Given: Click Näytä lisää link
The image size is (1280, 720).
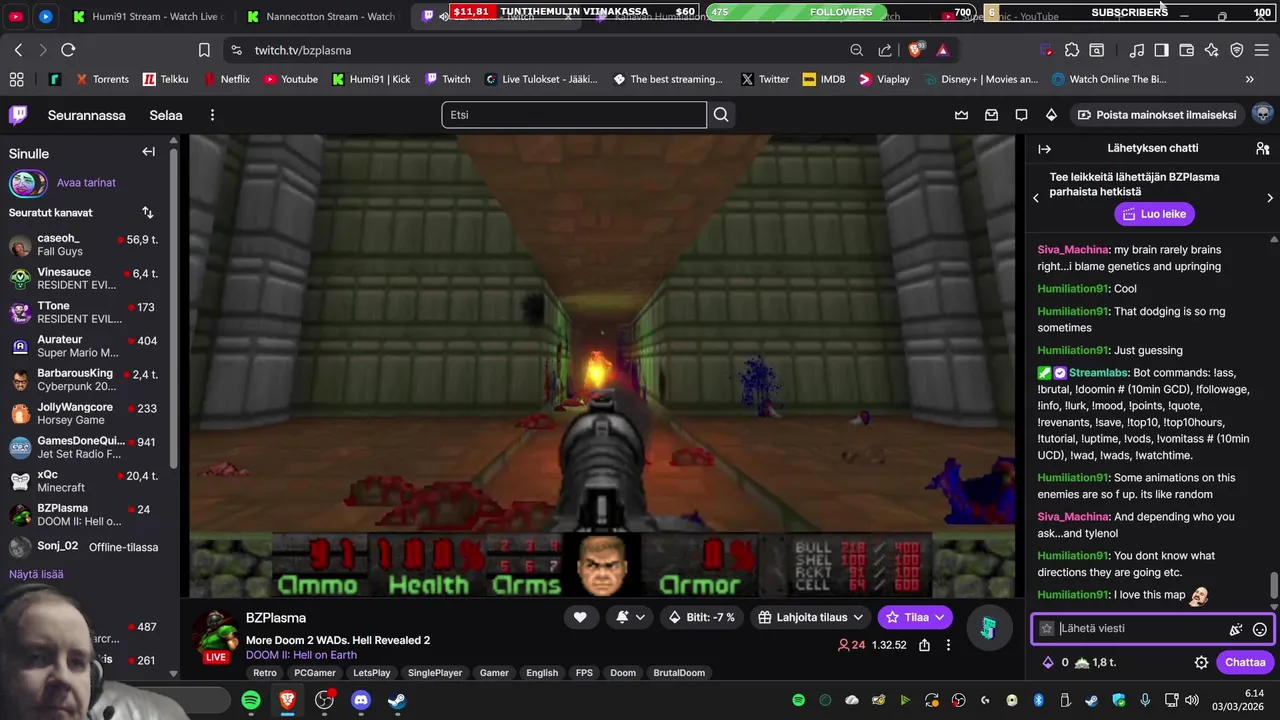Looking at the screenshot, I should click(36, 574).
